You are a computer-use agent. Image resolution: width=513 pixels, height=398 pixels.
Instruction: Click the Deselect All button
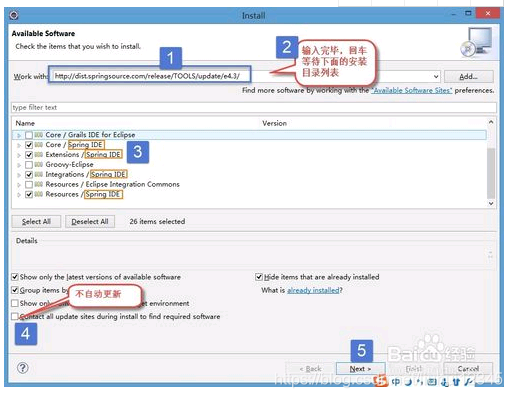click(90, 222)
